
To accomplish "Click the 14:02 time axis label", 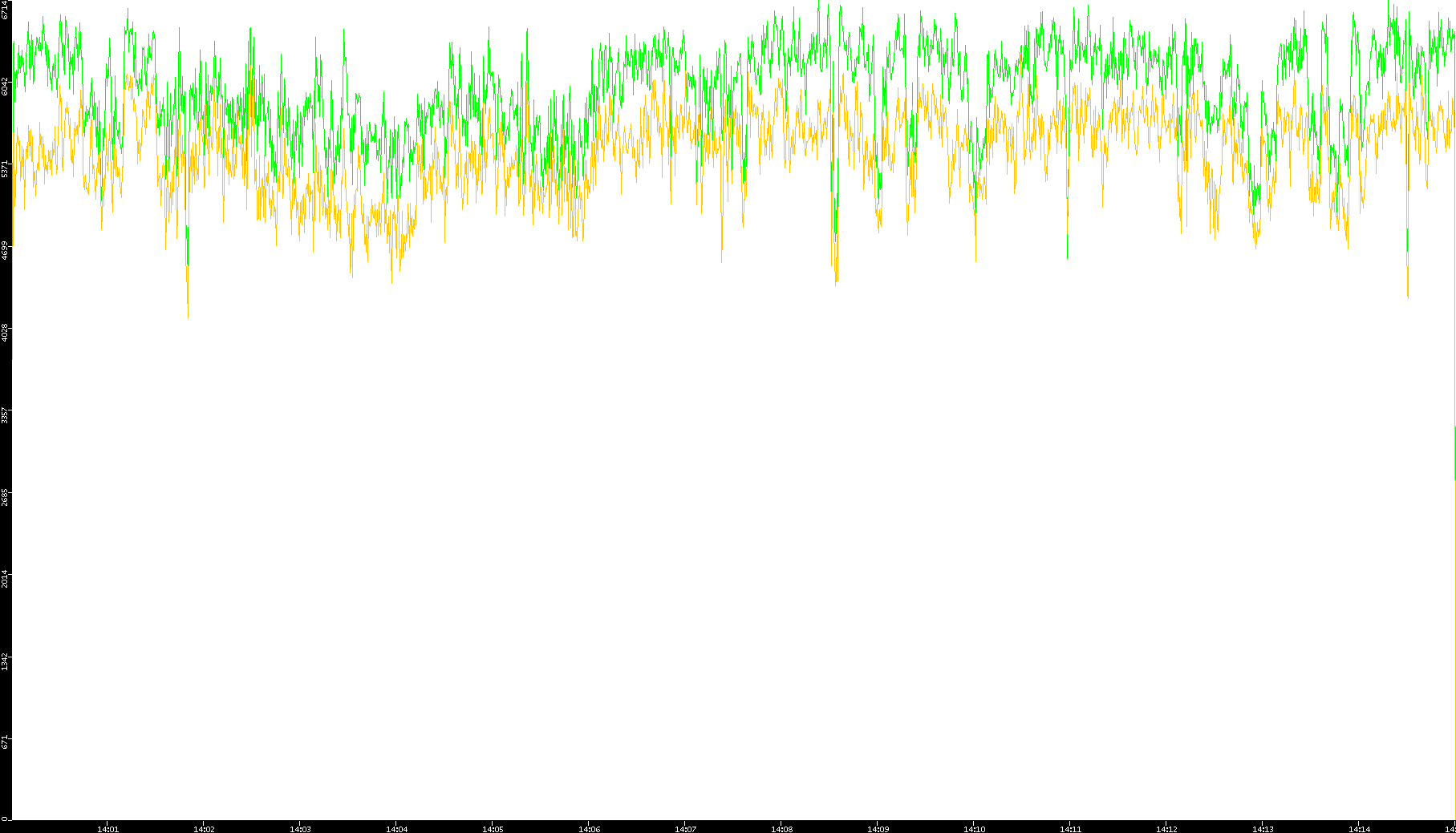I will pos(204,829).
